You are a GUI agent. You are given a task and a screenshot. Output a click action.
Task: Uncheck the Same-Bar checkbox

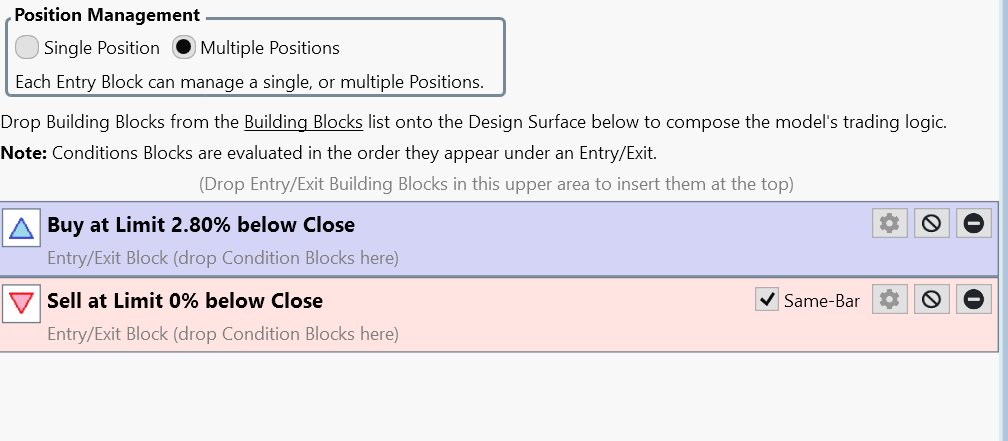point(767,300)
